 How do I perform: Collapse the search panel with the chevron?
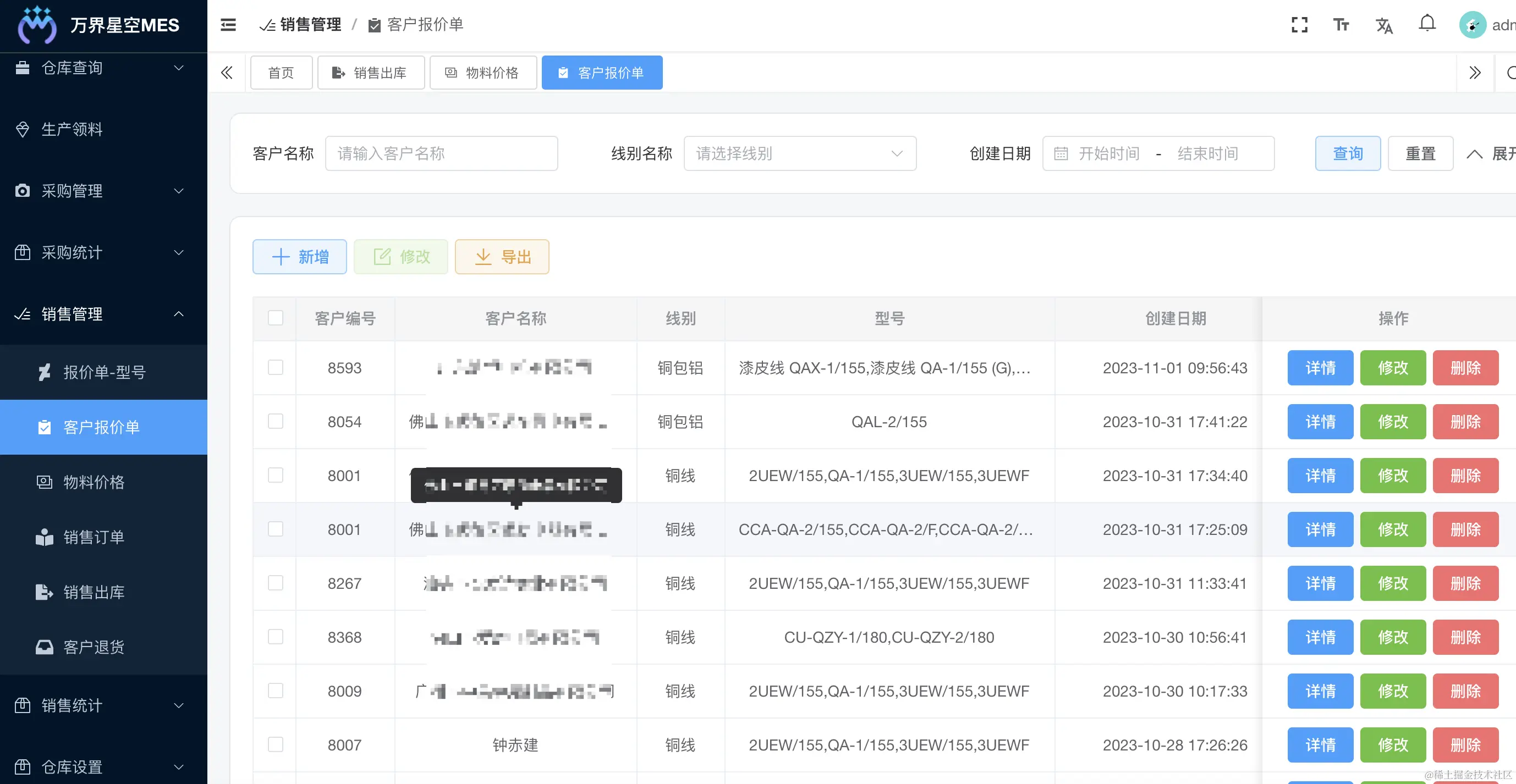[x=1475, y=153]
